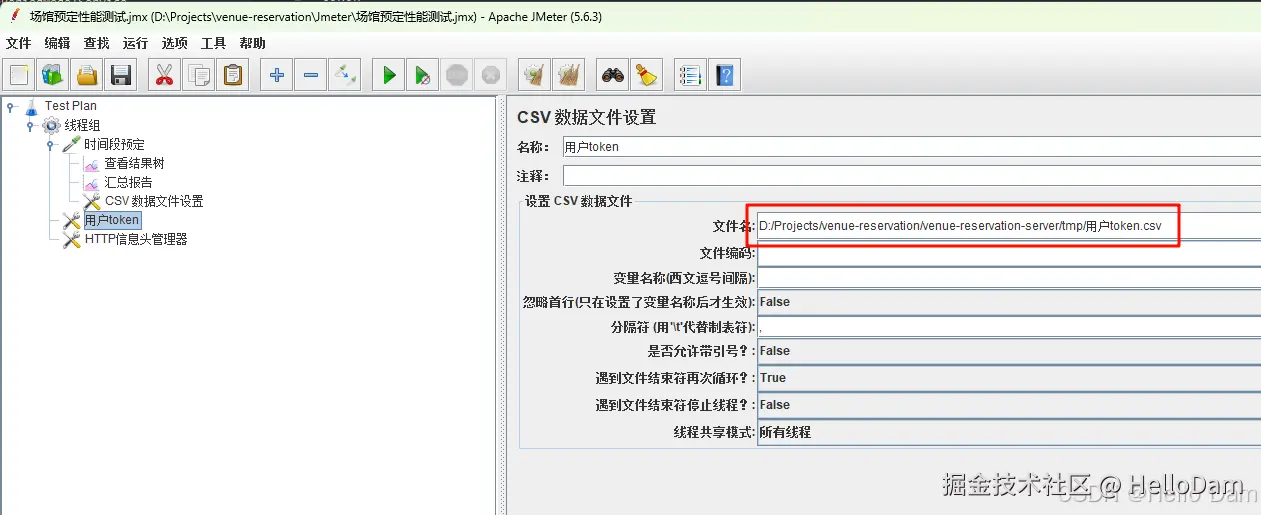Image resolution: width=1261 pixels, height=515 pixels.
Task: Open the 帮助 menu
Action: pyautogui.click(x=252, y=43)
